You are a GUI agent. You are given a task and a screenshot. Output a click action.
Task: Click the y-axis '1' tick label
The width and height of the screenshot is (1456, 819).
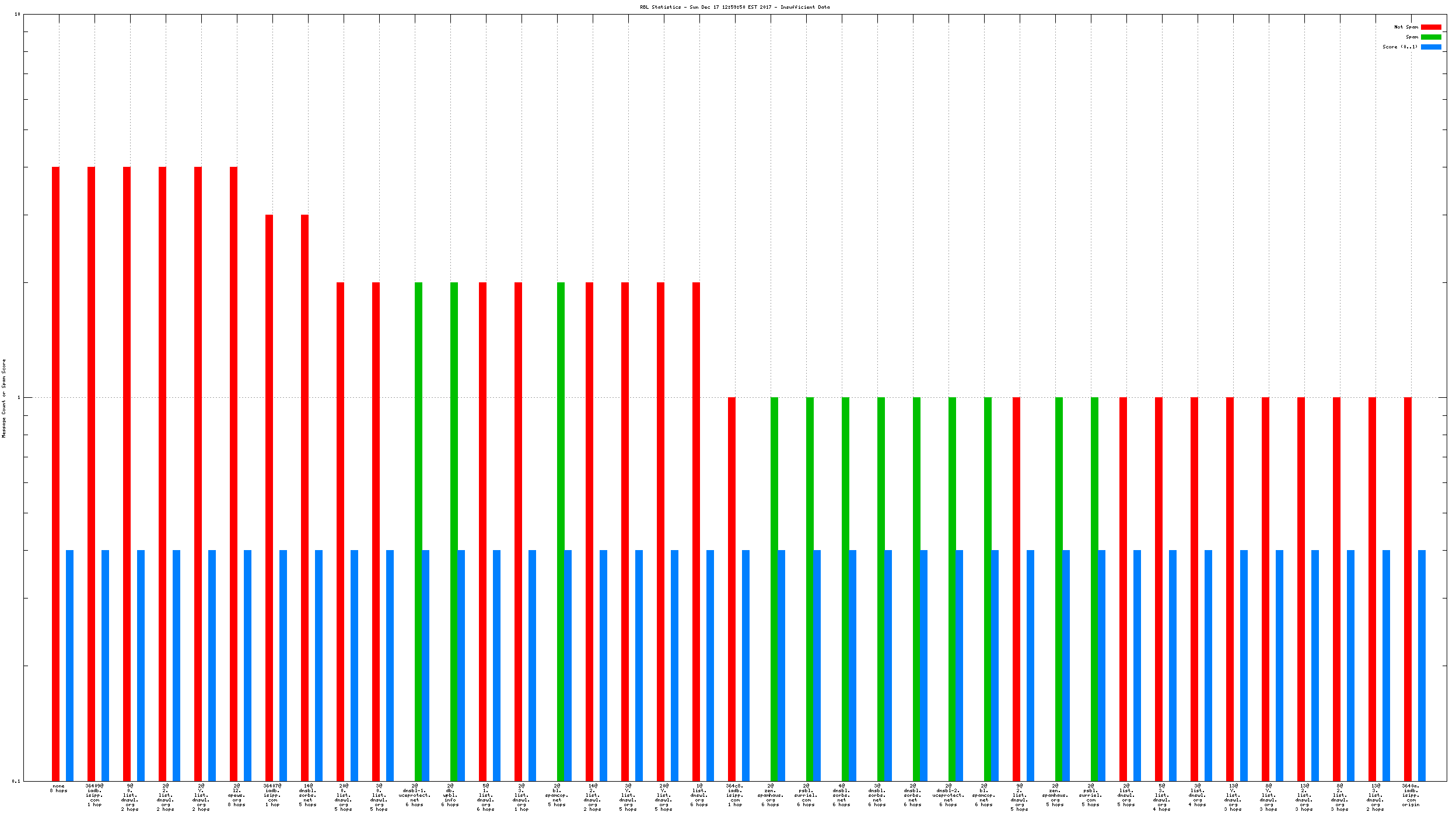[x=18, y=397]
